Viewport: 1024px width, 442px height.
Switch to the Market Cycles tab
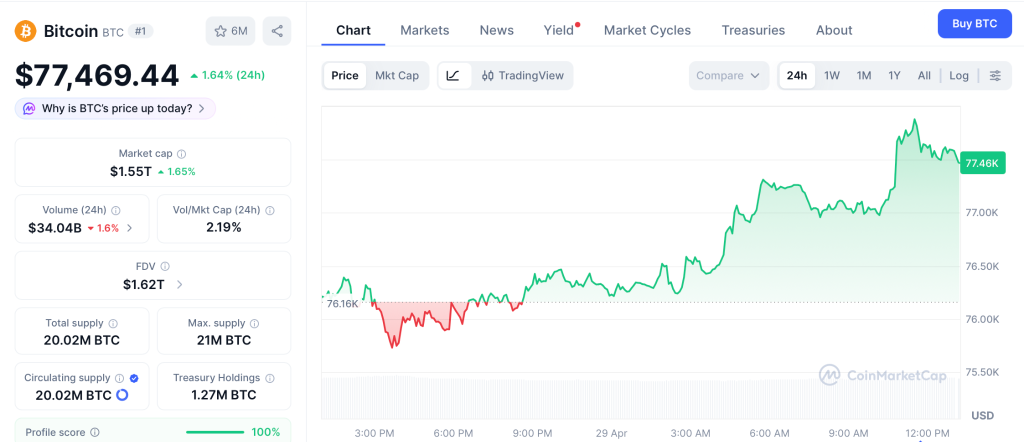point(647,30)
